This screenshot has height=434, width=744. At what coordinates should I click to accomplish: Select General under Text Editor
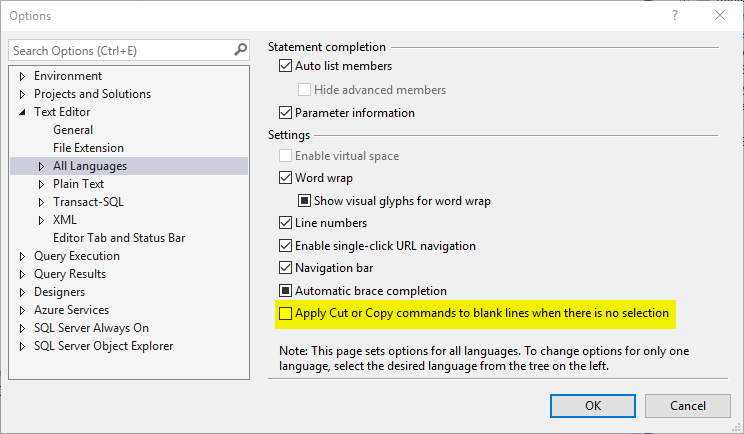(x=73, y=130)
